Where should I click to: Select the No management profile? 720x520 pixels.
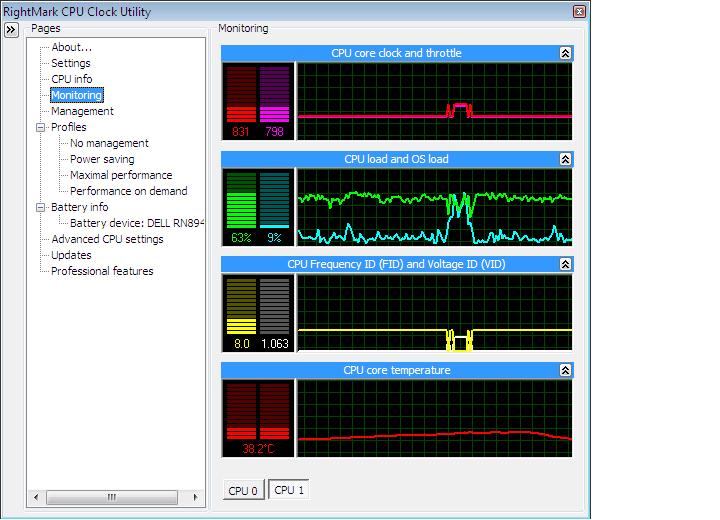coord(109,143)
